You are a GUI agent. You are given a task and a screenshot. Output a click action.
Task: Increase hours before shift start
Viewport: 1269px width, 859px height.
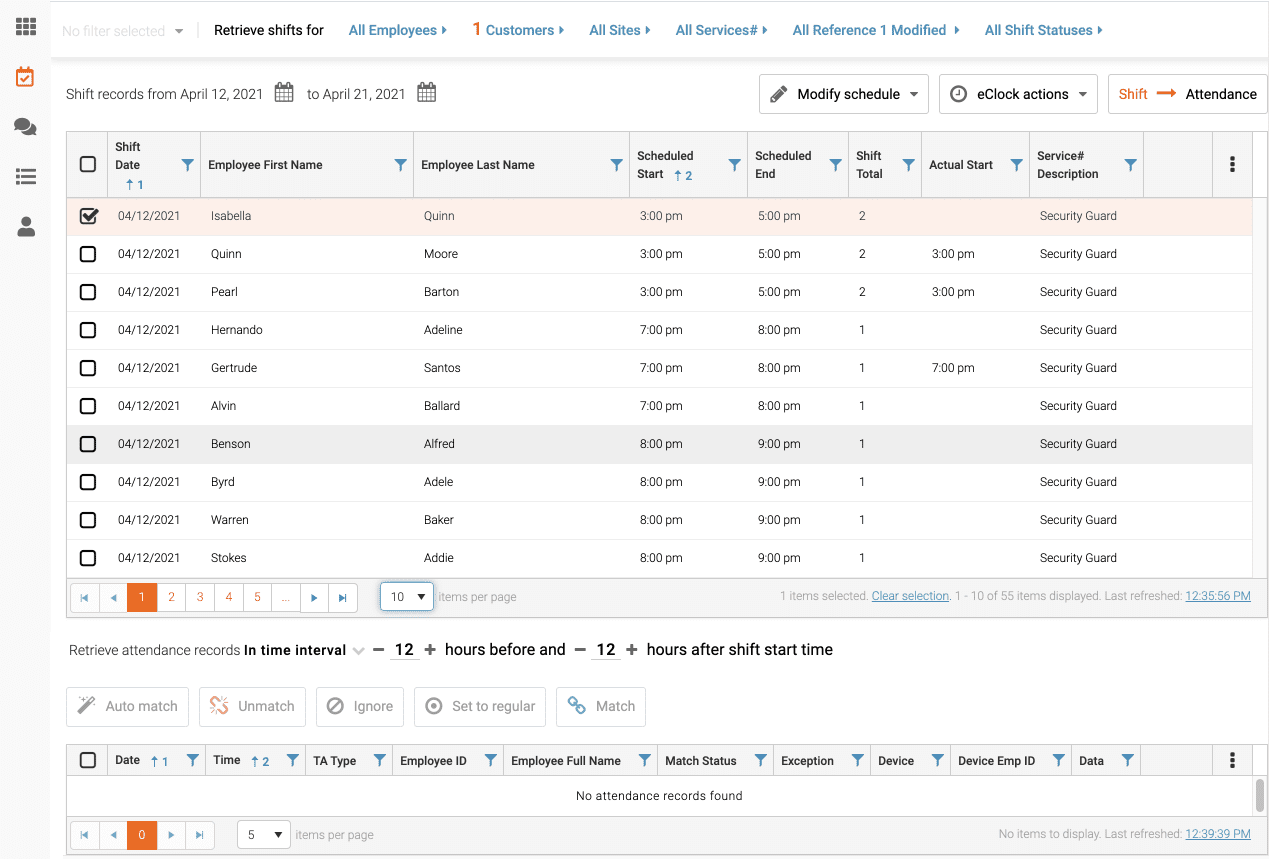point(430,650)
